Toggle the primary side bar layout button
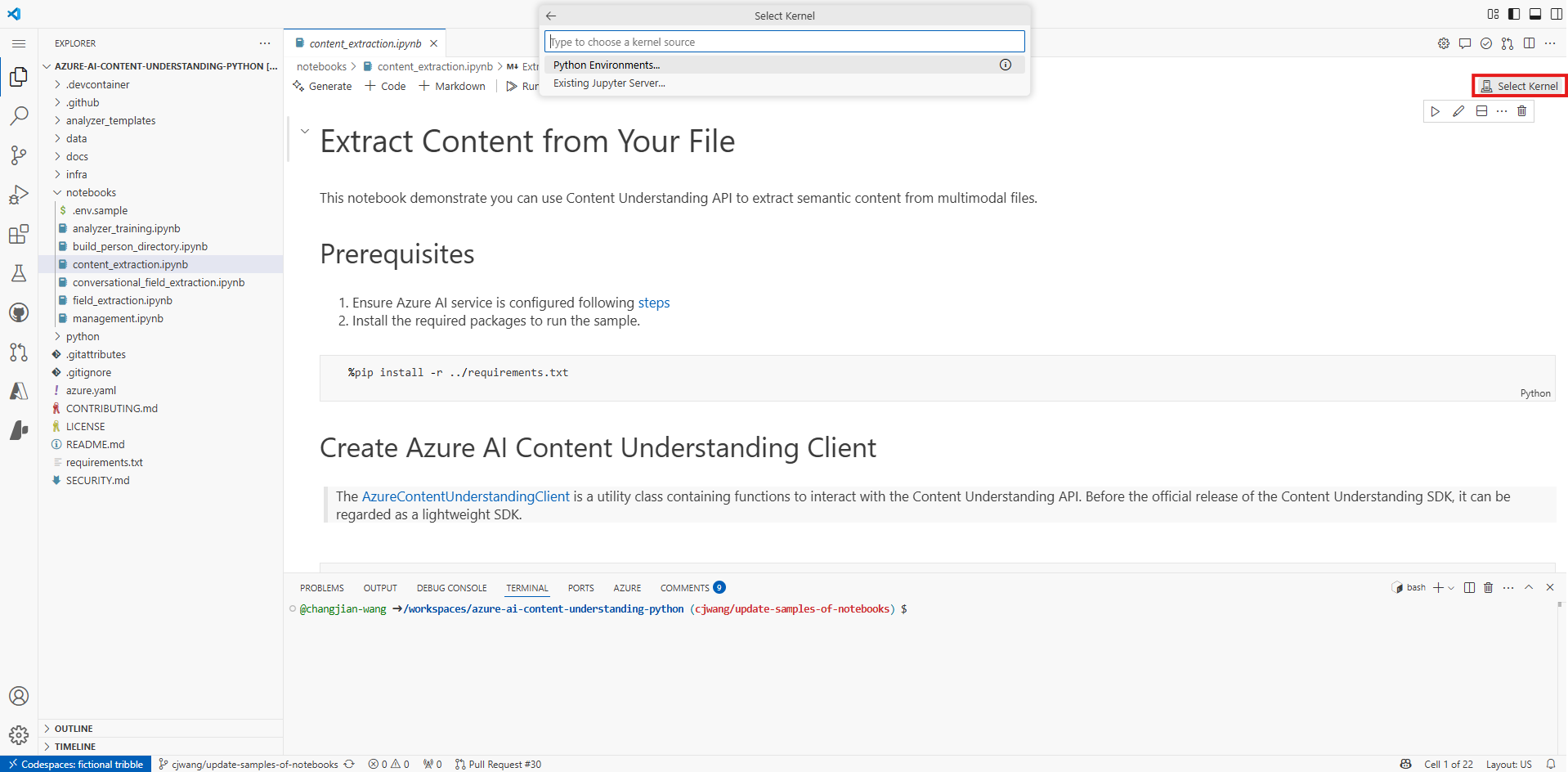1568x772 pixels. (x=1514, y=14)
